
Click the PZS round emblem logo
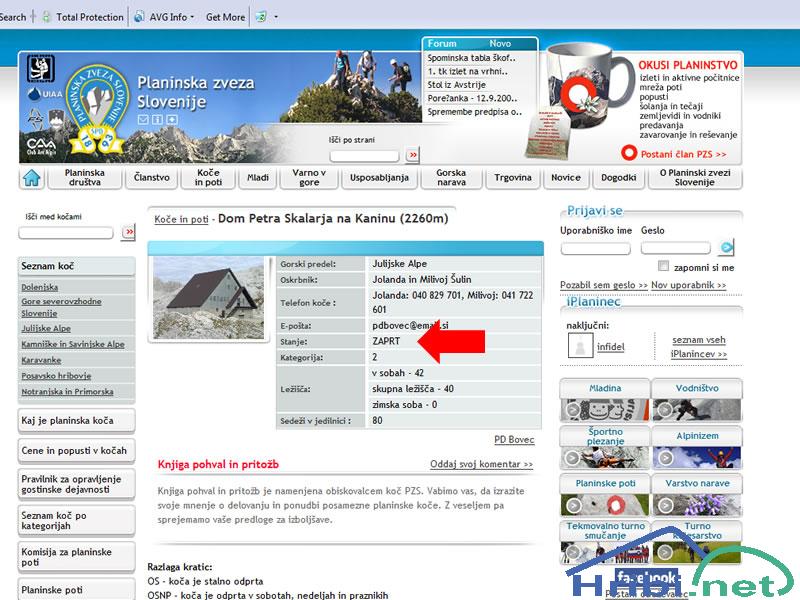point(96,110)
